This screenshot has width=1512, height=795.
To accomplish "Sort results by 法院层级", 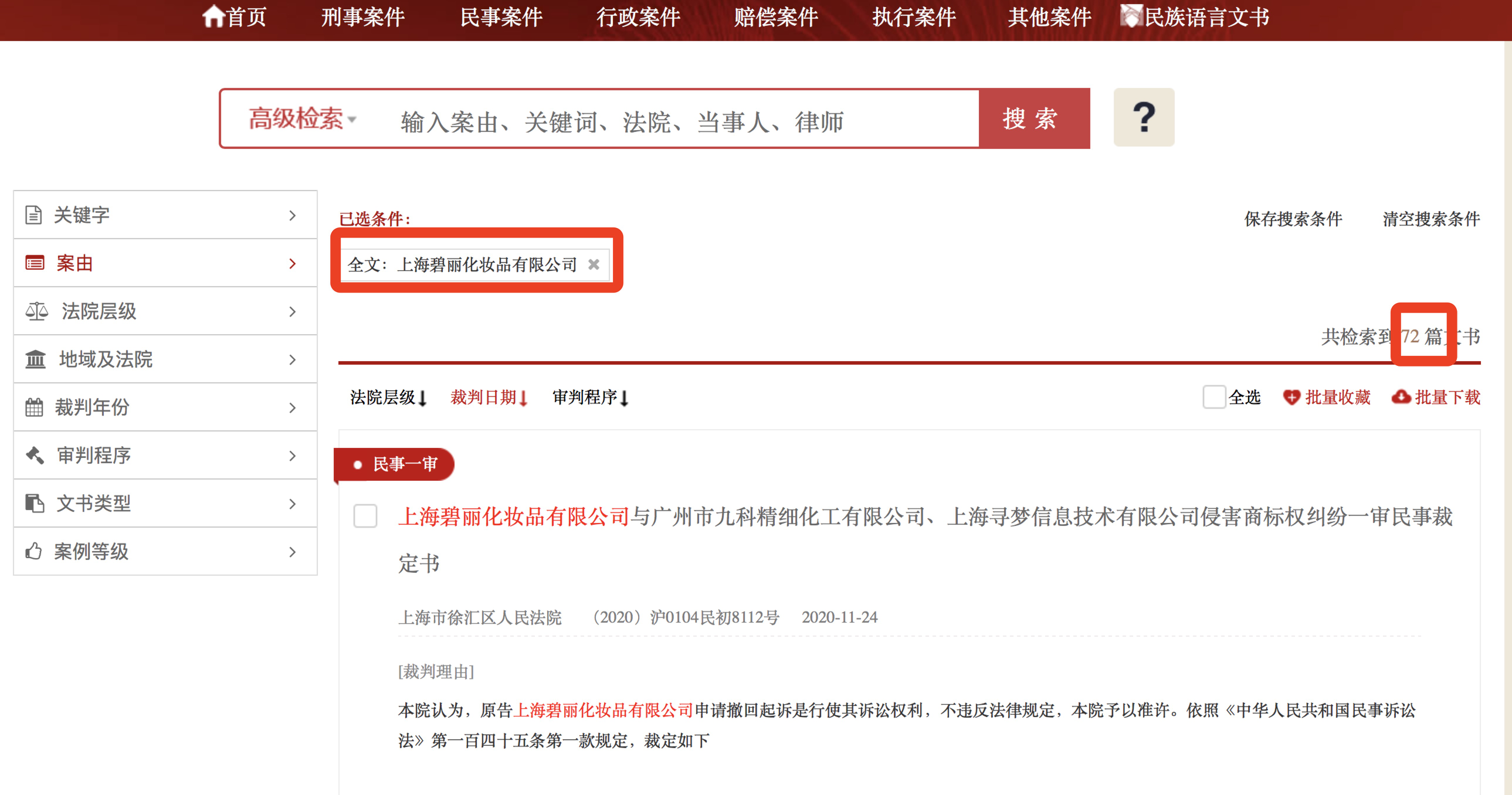I will 388,397.
